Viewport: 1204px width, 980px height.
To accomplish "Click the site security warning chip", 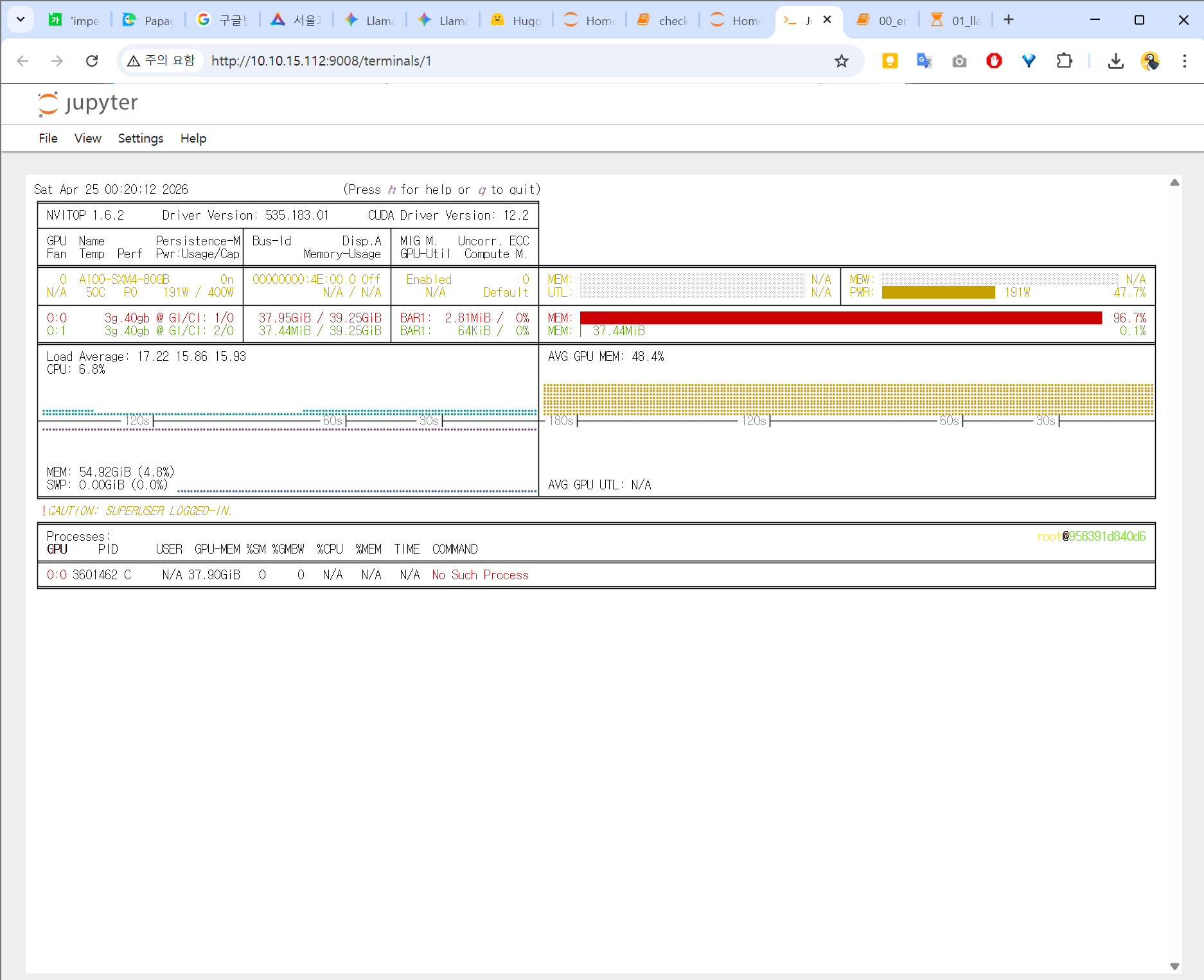I will click(161, 61).
